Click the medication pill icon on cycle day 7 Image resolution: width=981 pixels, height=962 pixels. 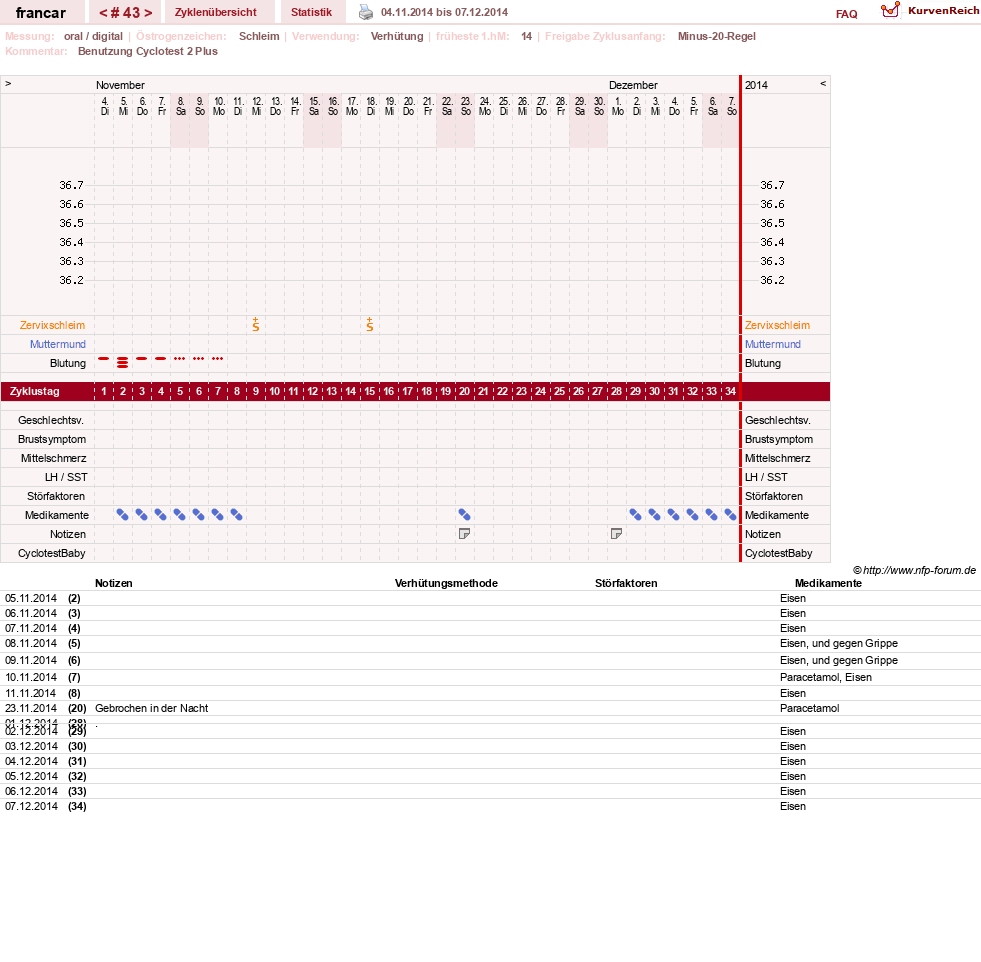pos(217,515)
